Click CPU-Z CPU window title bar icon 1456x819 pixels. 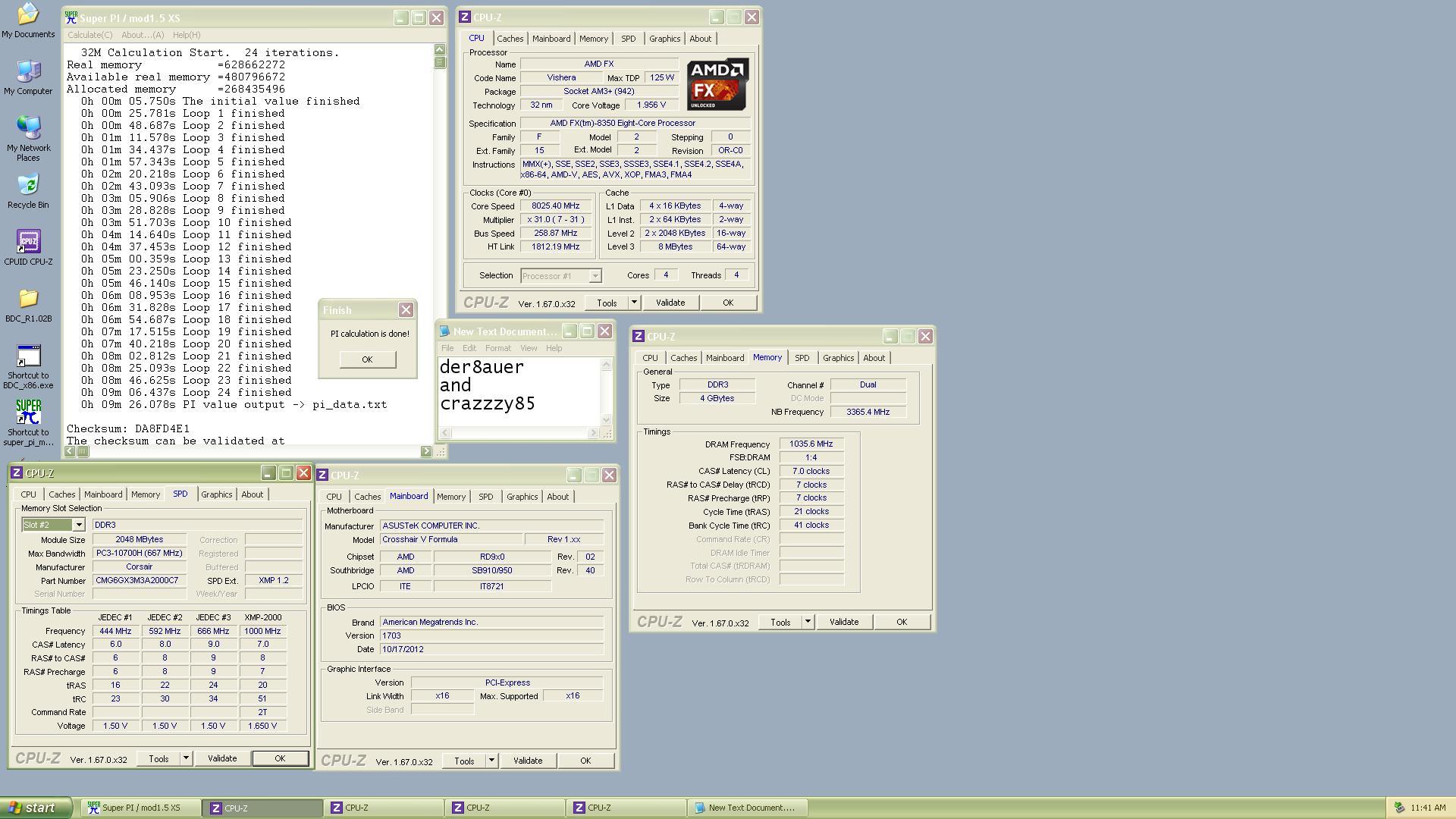click(x=465, y=17)
